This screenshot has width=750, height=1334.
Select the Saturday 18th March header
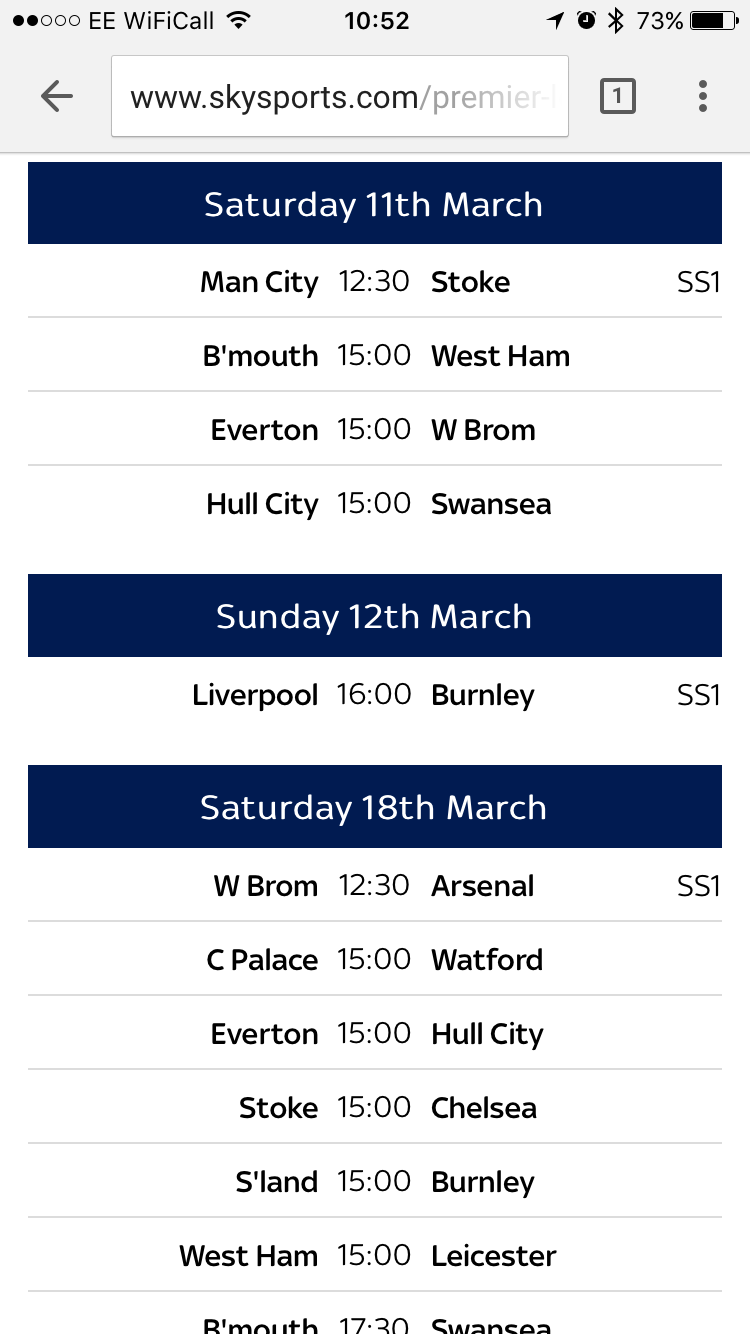coord(375,806)
